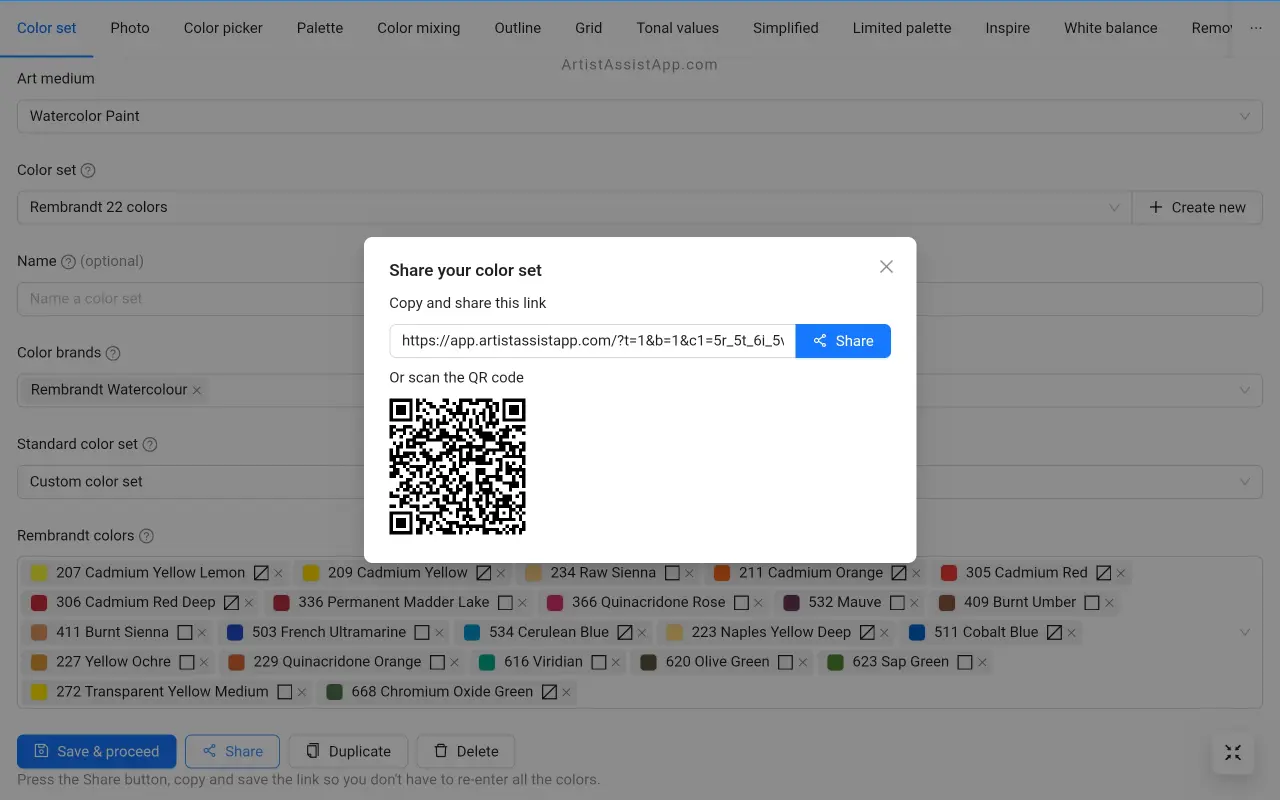Toggle the 306 Cadmium Red Deep checkbox
Image resolution: width=1280 pixels, height=800 pixels.
pos(231,603)
